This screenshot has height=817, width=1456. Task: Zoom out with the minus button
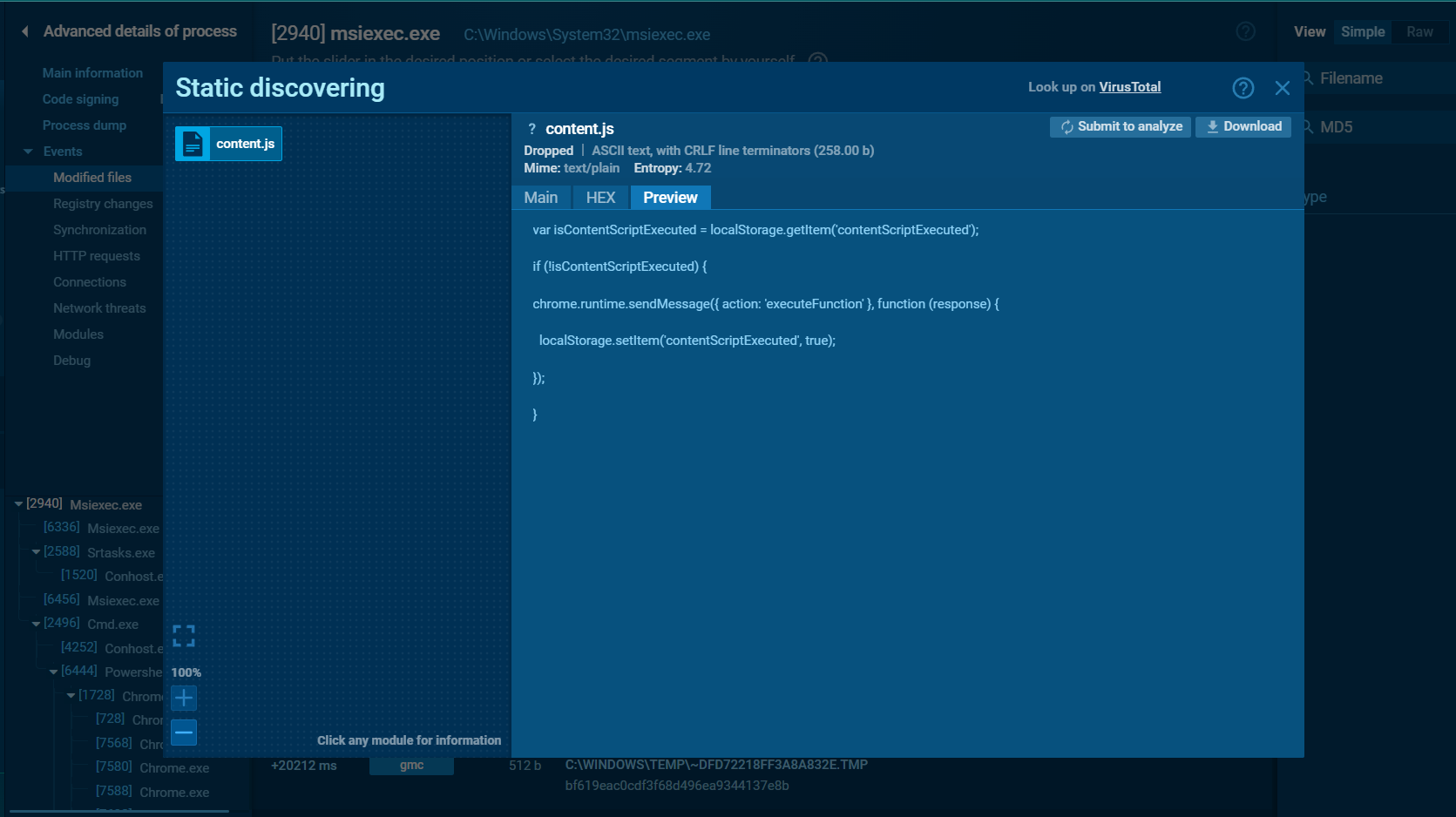184,733
